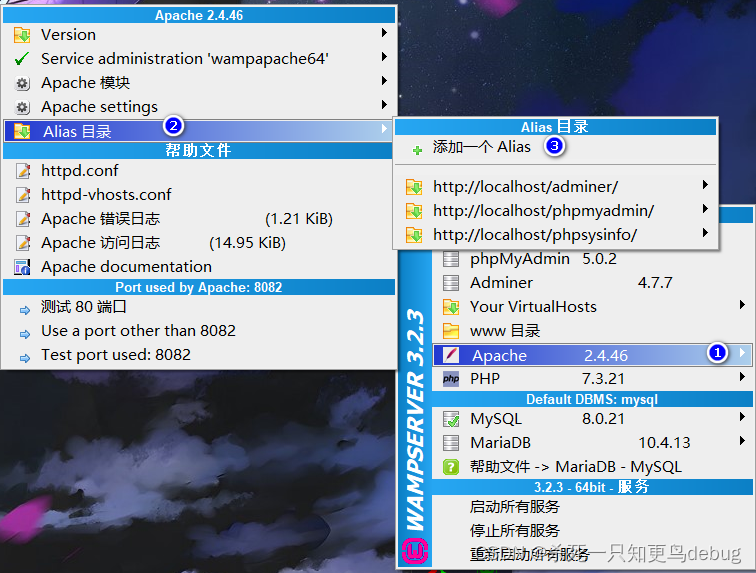Click the green plus icon beside 添加一个 Alias
This screenshot has width=756, height=573.
pyautogui.click(x=418, y=150)
